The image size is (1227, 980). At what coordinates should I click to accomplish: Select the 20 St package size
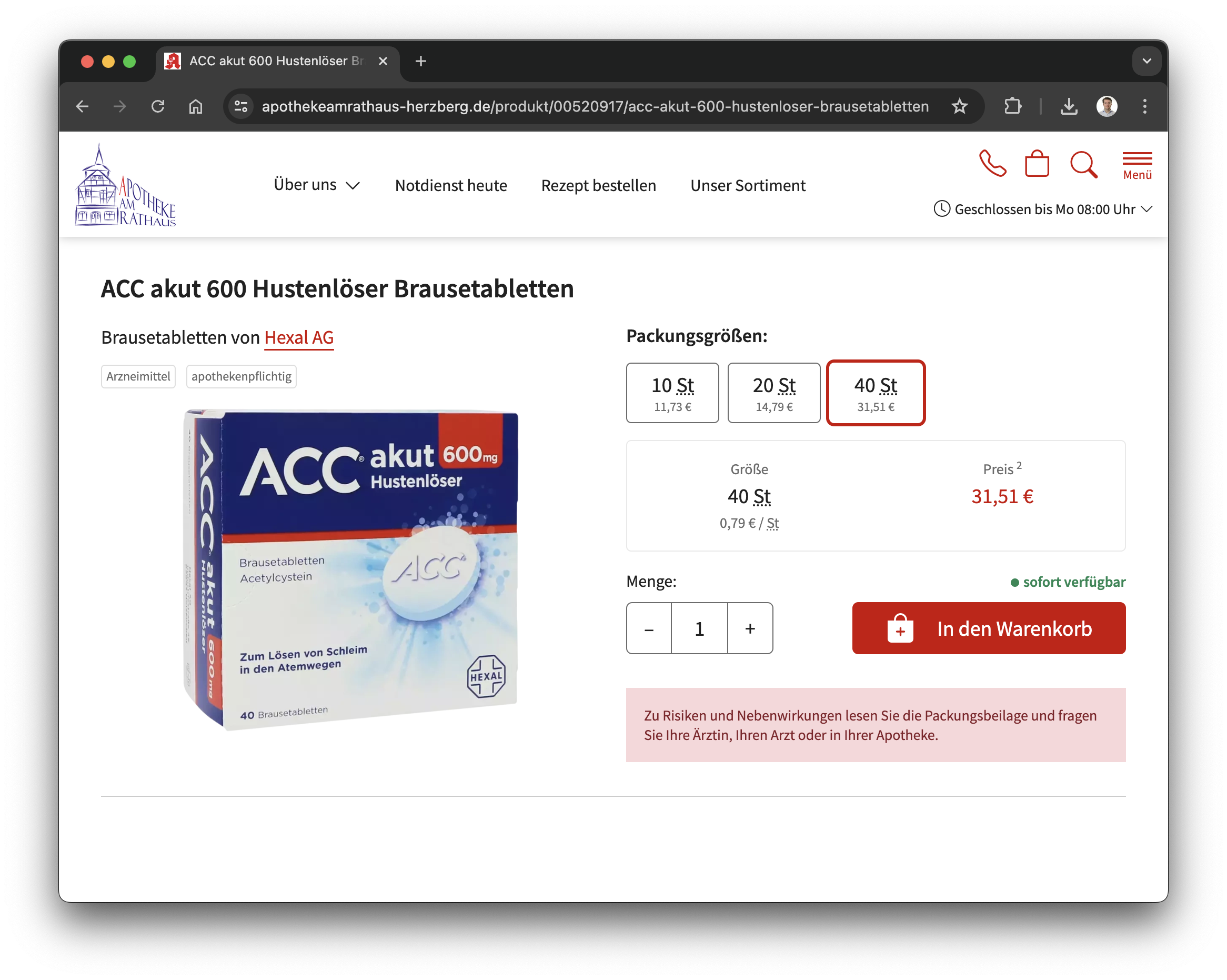click(x=773, y=393)
